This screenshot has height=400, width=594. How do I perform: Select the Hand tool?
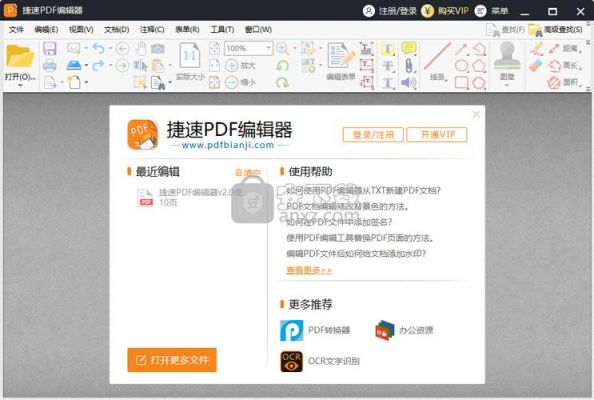pos(141,48)
